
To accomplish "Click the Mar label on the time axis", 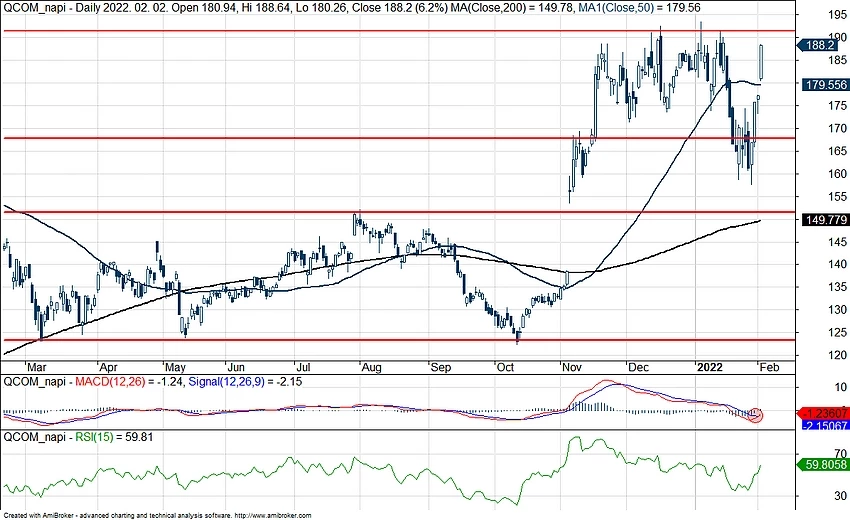I will (x=37, y=367).
